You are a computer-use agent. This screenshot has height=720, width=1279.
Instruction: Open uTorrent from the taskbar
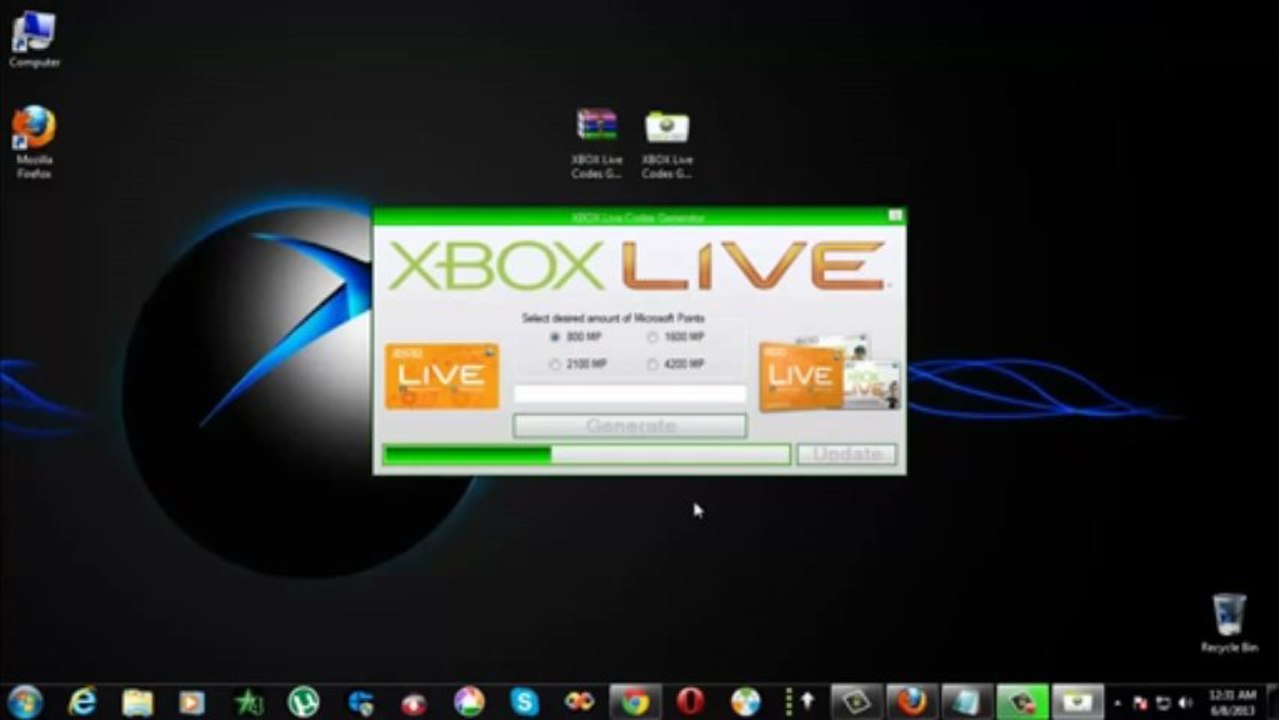click(302, 702)
